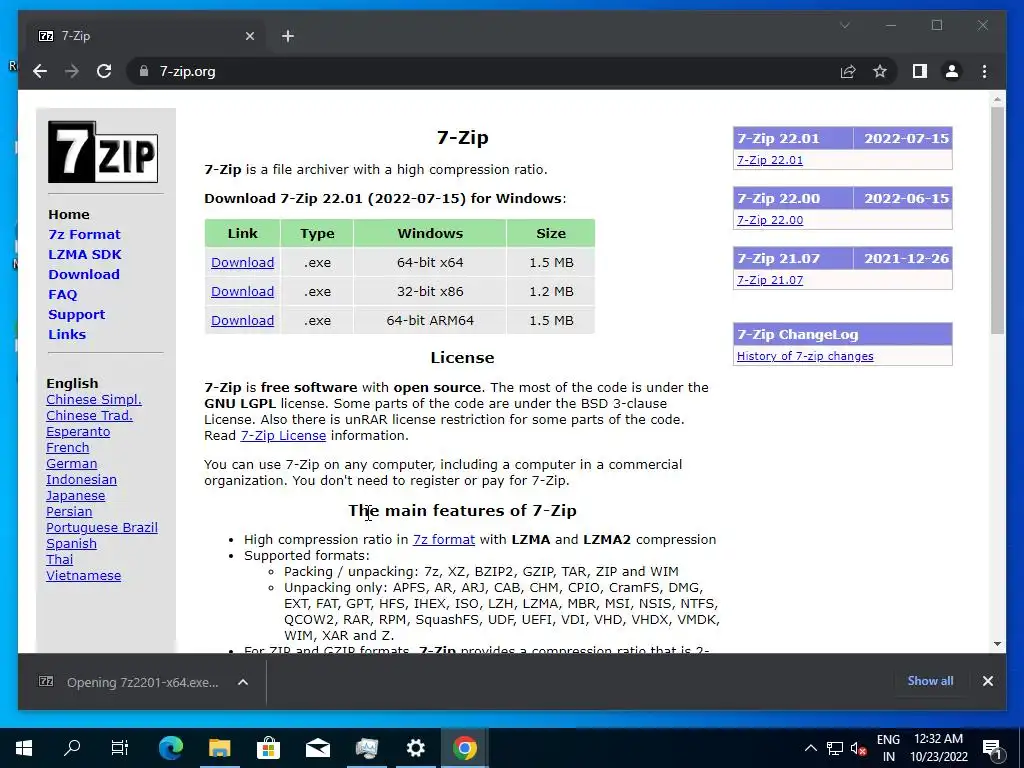Open Task View on the taskbar

pyautogui.click(x=120, y=748)
